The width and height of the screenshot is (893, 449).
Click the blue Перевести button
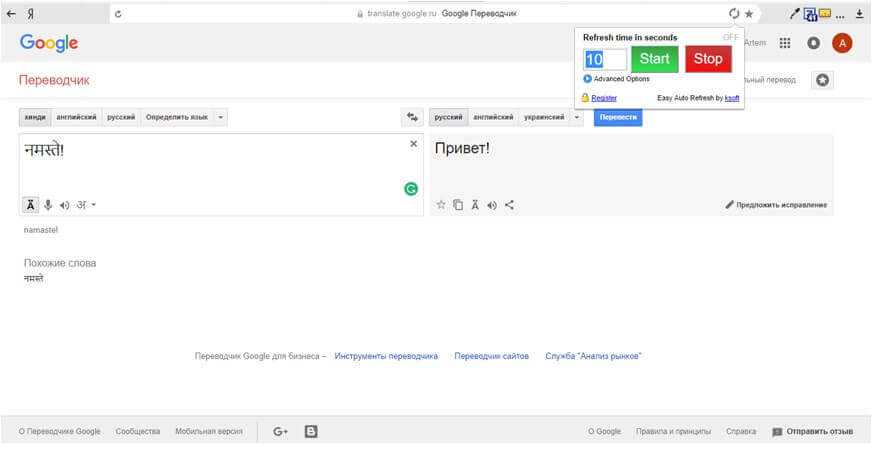coord(618,117)
